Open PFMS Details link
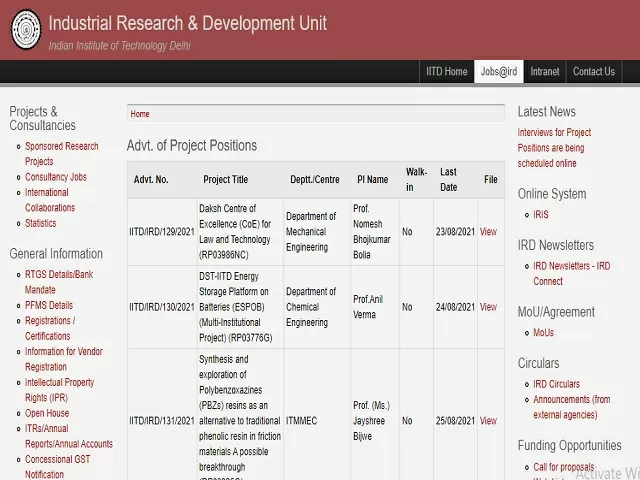Image resolution: width=640 pixels, height=480 pixels. [49, 305]
